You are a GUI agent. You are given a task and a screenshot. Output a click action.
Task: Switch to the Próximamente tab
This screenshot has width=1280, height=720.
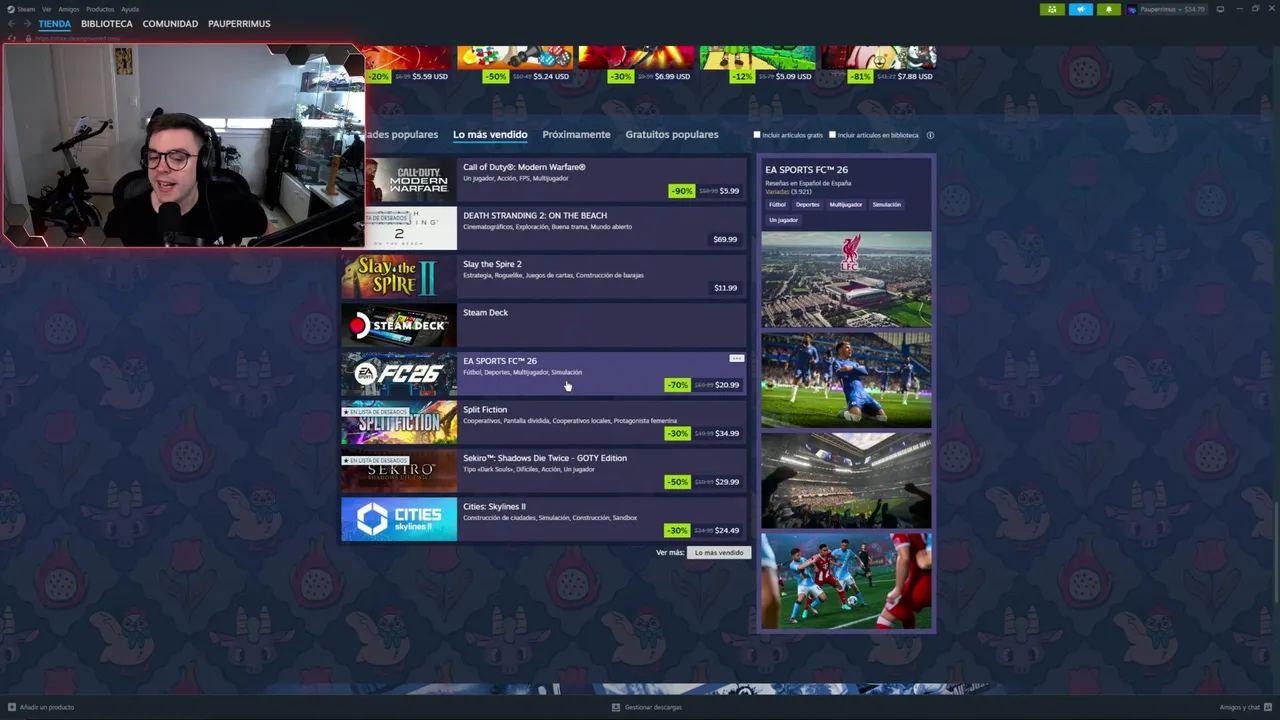pos(576,135)
